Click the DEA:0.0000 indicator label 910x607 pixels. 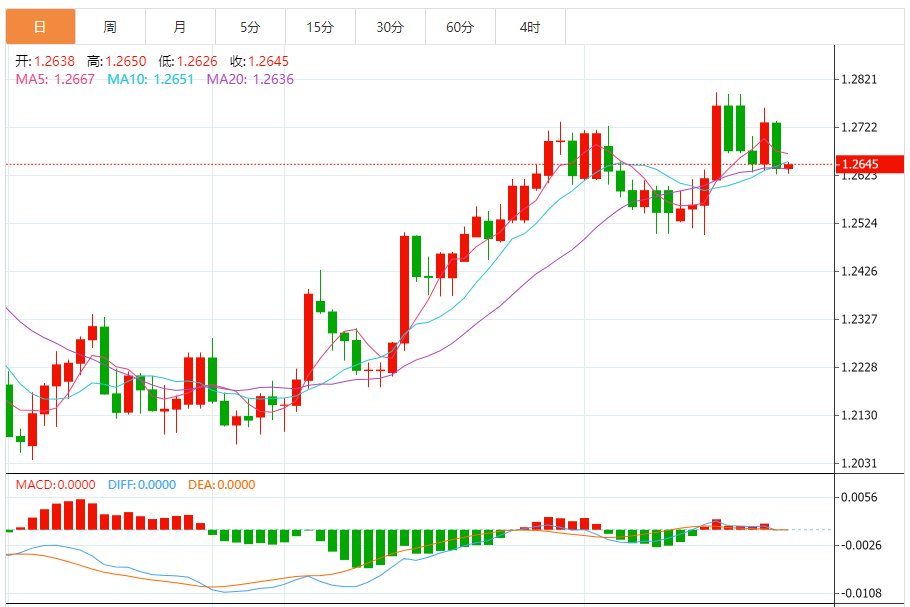click(222, 485)
